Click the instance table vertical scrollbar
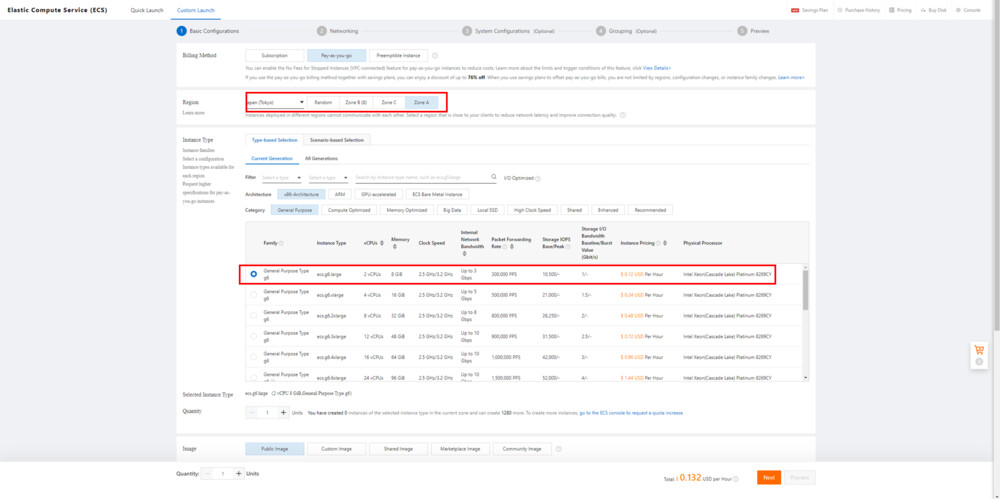 (805, 290)
